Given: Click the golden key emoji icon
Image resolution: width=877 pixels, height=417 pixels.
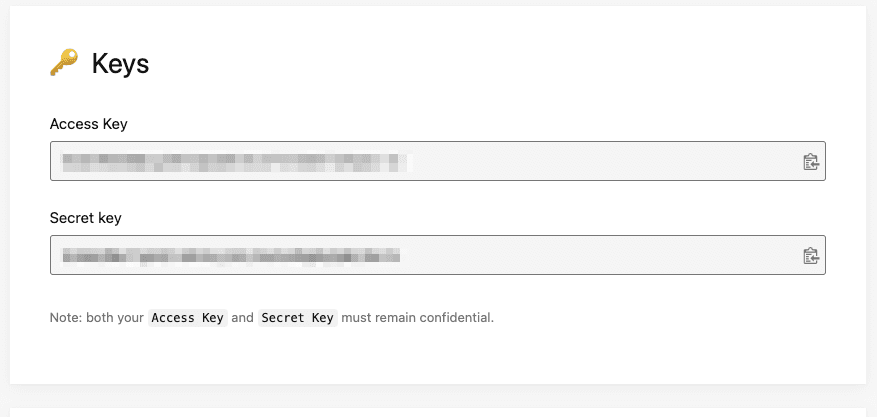Looking at the screenshot, I should click(64, 64).
